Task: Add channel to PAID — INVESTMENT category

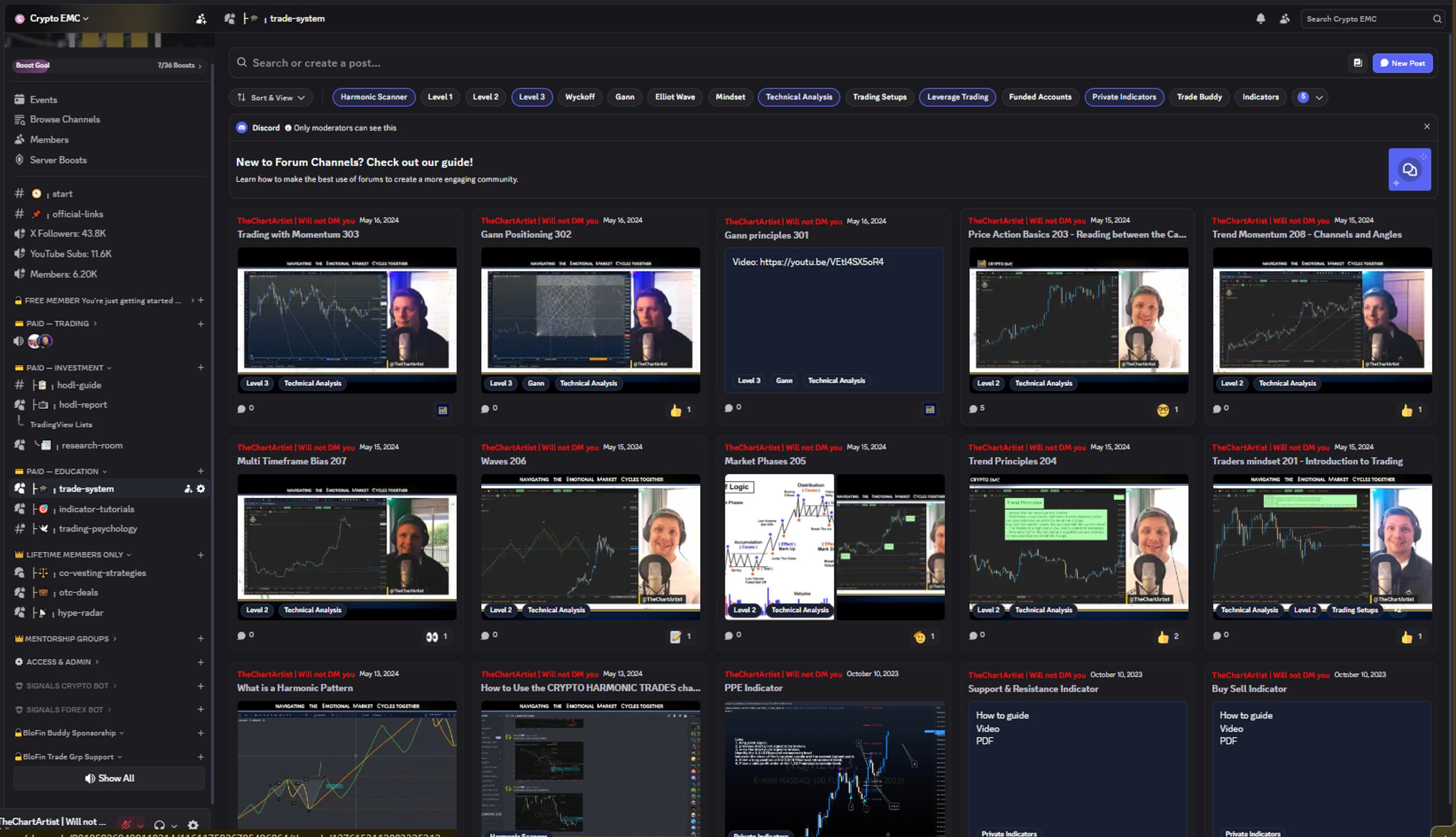Action: pos(201,367)
